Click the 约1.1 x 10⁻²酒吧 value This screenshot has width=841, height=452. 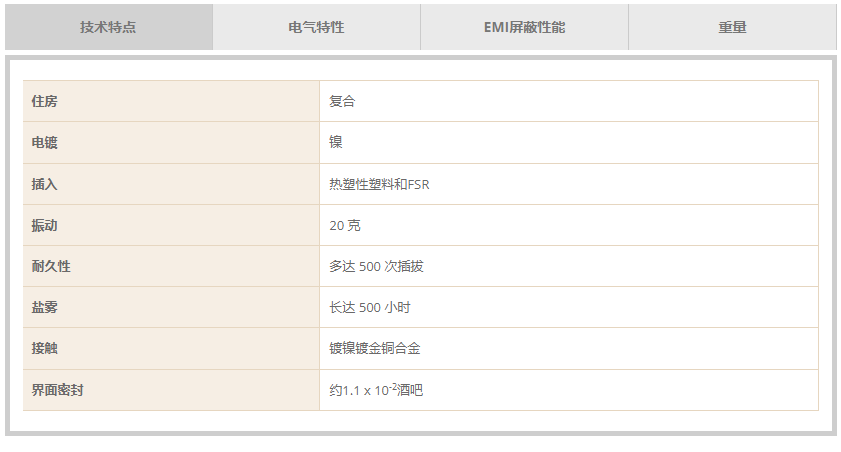click(x=376, y=390)
